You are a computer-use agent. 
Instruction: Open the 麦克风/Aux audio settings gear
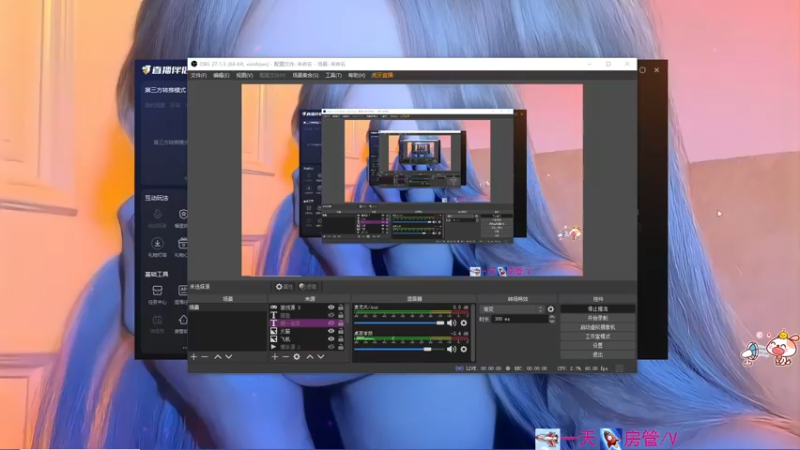(x=464, y=323)
